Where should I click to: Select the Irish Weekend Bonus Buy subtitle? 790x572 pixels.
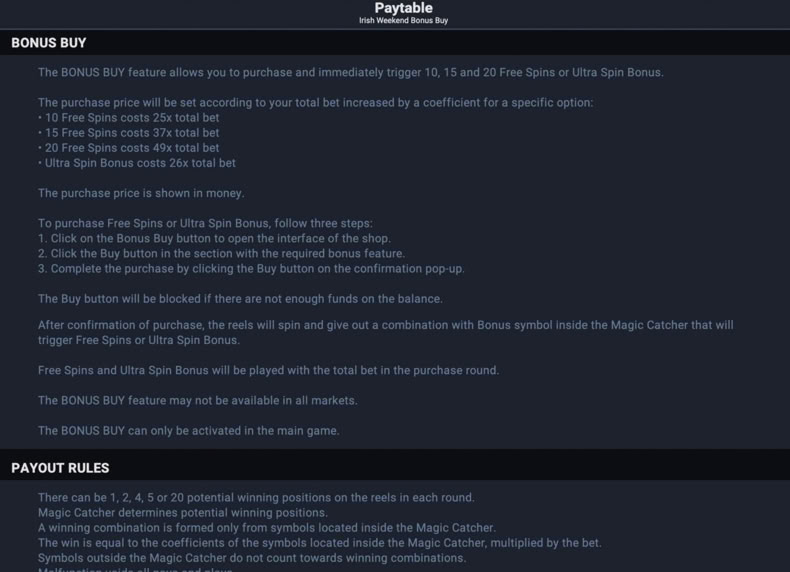pos(403,21)
